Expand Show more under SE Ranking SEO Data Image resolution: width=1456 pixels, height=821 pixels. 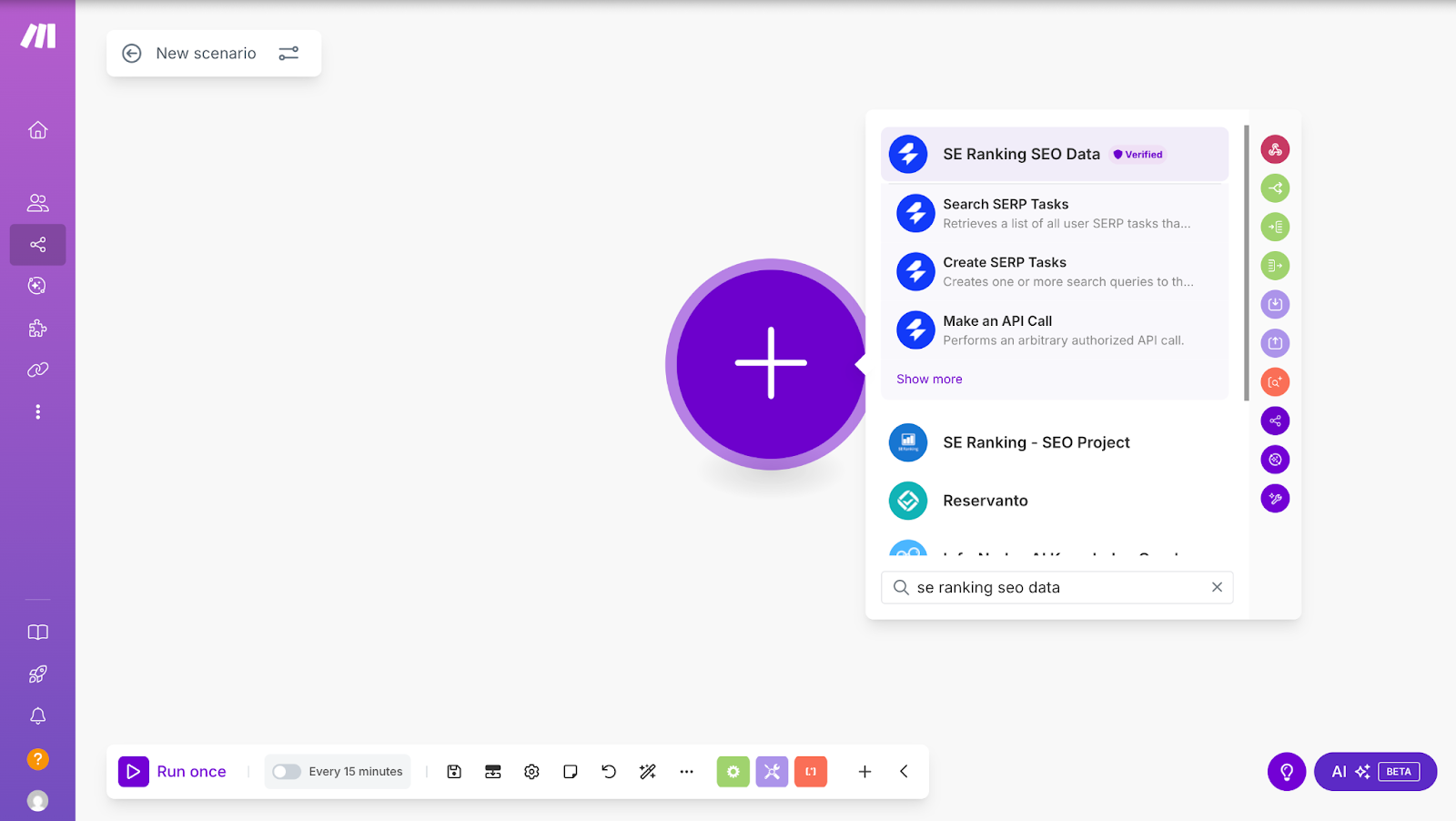pyautogui.click(x=928, y=379)
